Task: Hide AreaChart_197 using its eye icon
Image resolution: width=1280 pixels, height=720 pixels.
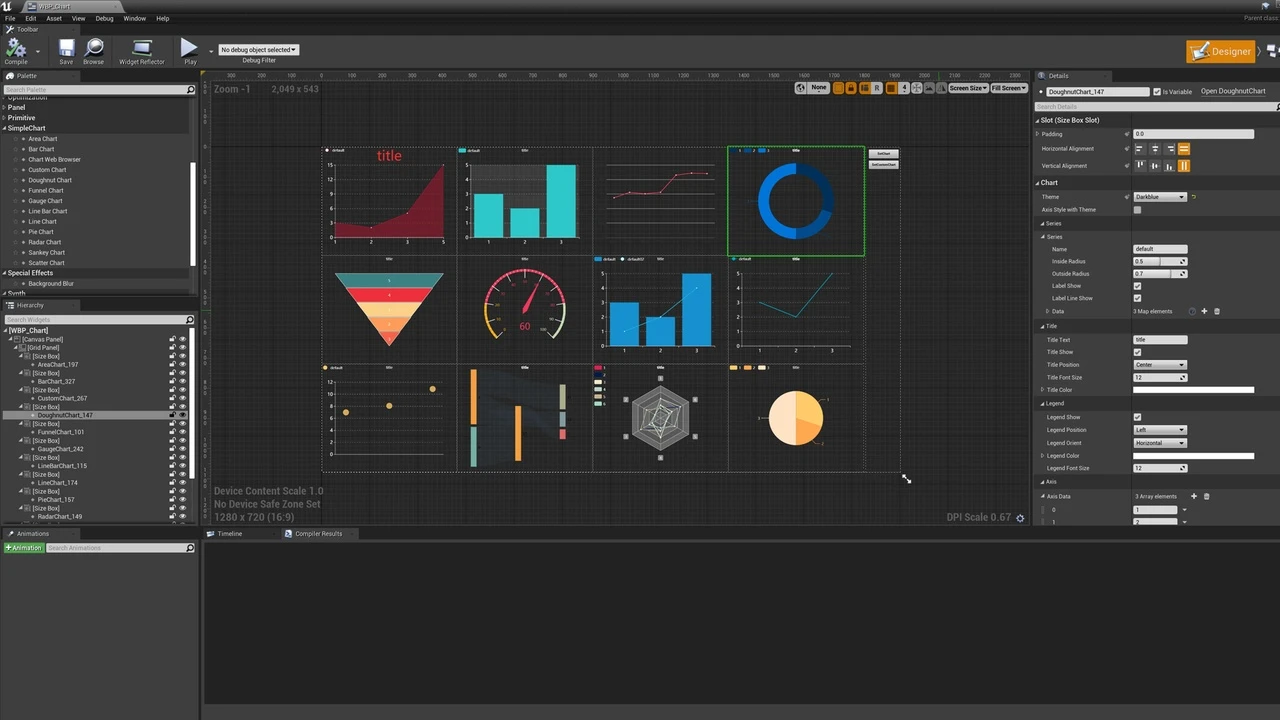Action: coord(182,365)
